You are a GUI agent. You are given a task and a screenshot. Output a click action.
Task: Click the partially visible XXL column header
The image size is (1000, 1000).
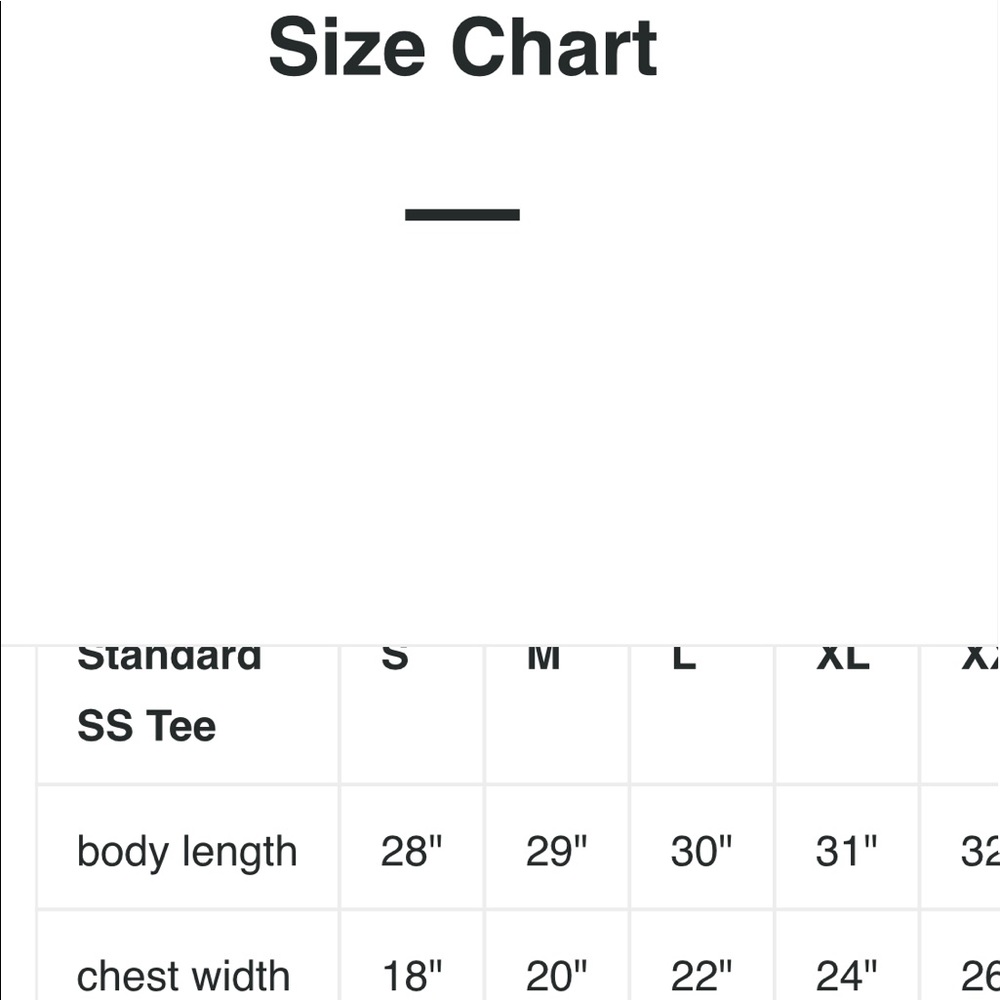point(960,714)
